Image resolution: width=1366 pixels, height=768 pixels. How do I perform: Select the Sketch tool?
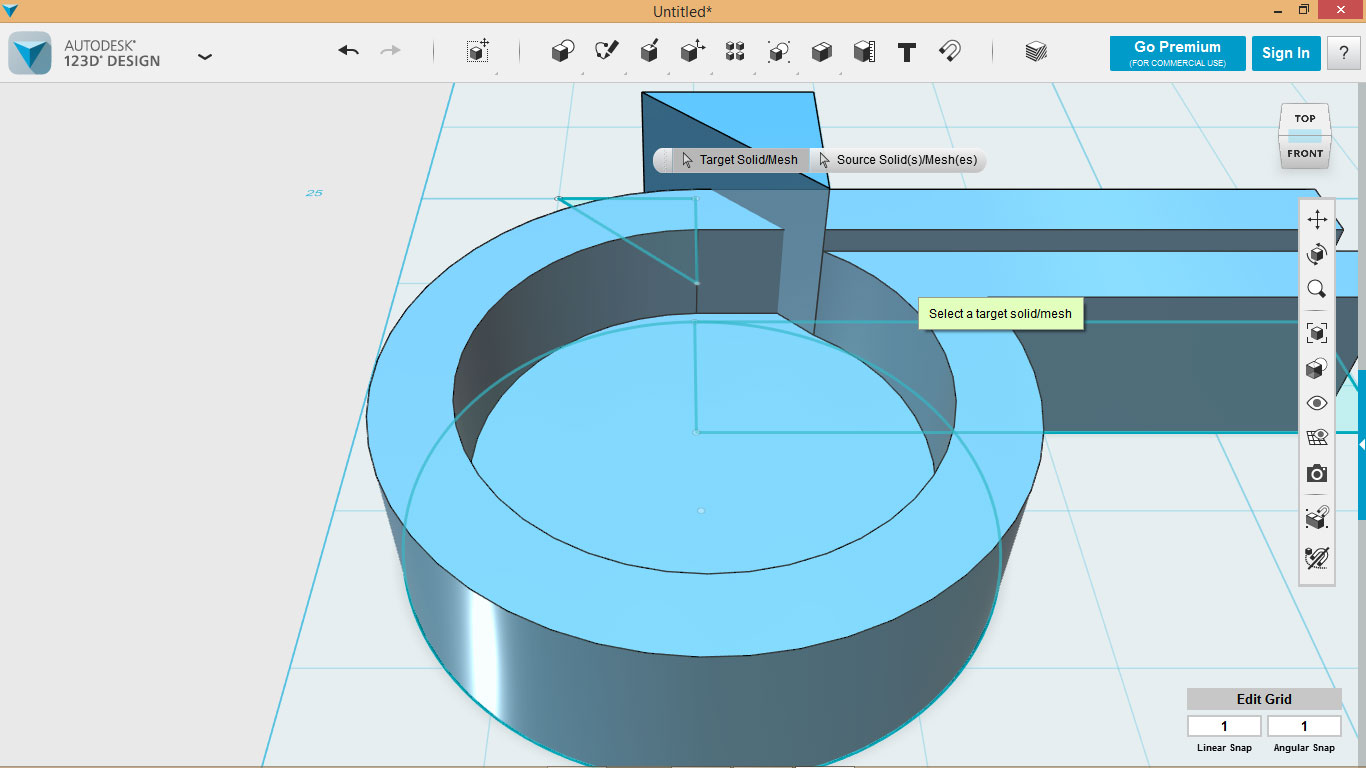(606, 52)
